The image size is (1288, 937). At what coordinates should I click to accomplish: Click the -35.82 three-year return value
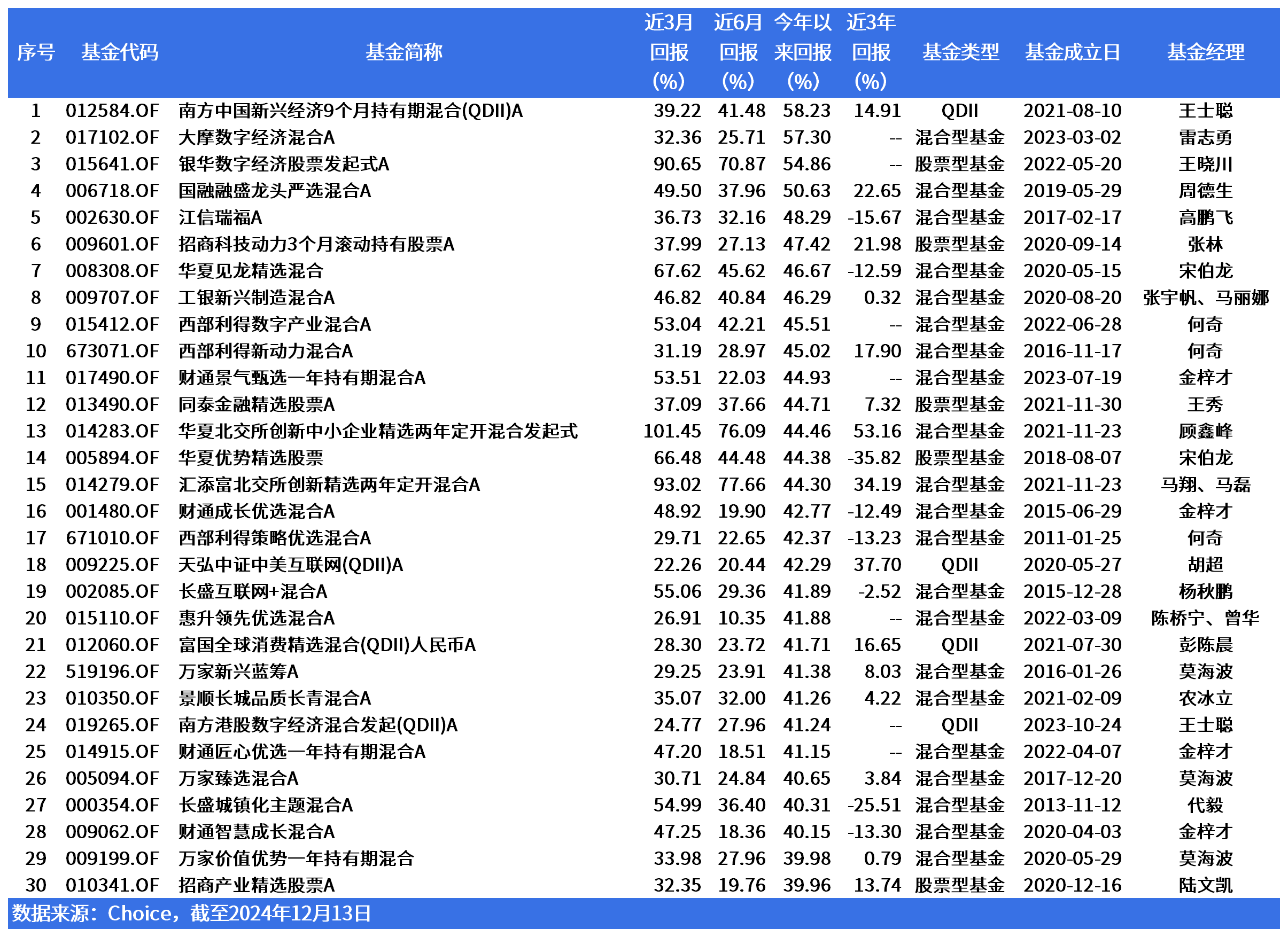tap(874, 457)
